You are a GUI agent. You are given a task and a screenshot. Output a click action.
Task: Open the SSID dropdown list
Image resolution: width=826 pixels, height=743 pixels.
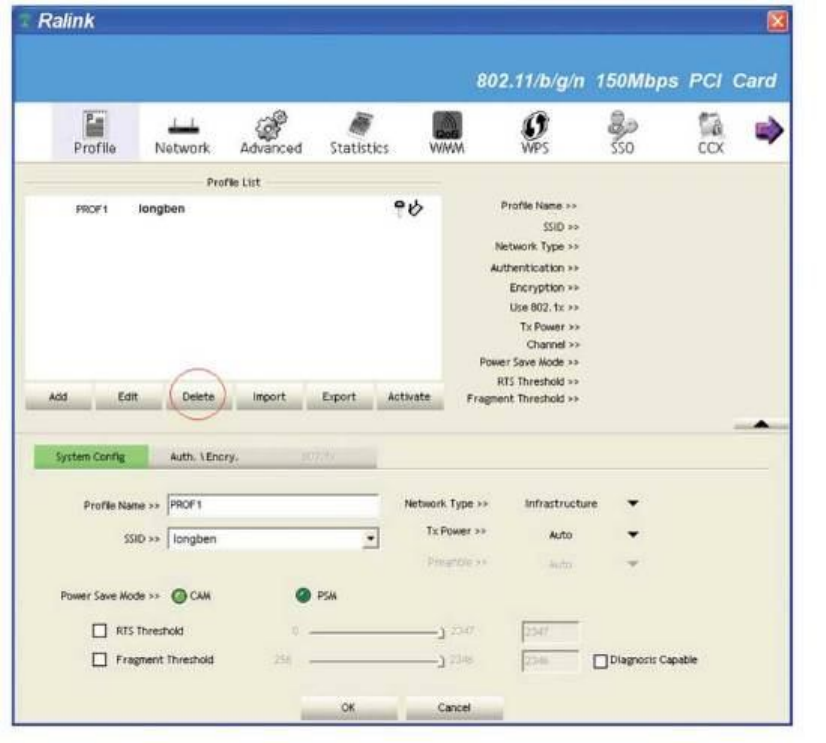click(370, 539)
